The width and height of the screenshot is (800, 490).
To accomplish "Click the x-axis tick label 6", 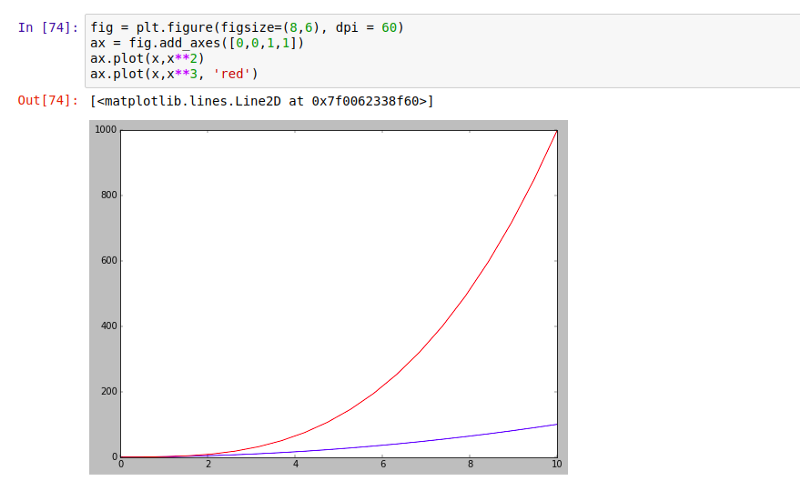I will (383, 464).
